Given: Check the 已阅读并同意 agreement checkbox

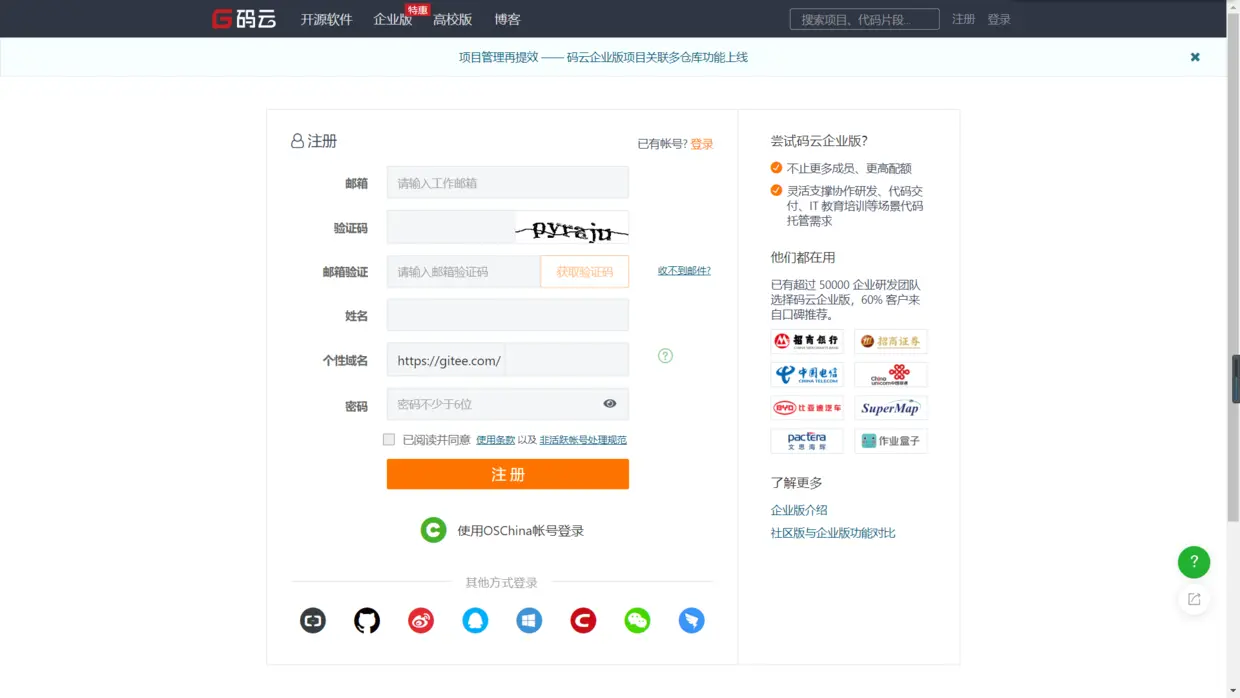Looking at the screenshot, I should [389, 439].
